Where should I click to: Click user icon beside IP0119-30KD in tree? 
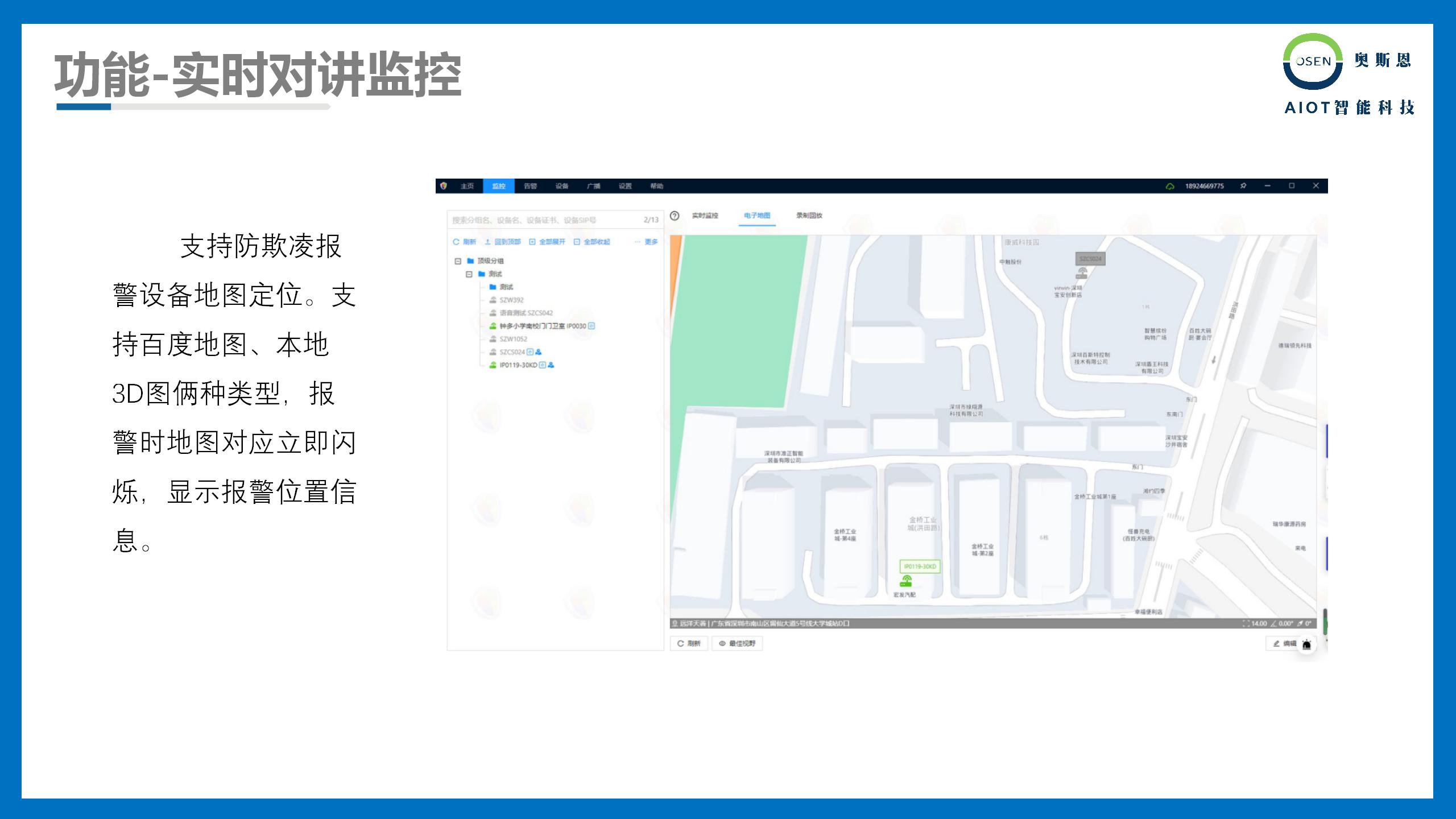pyautogui.click(x=551, y=365)
